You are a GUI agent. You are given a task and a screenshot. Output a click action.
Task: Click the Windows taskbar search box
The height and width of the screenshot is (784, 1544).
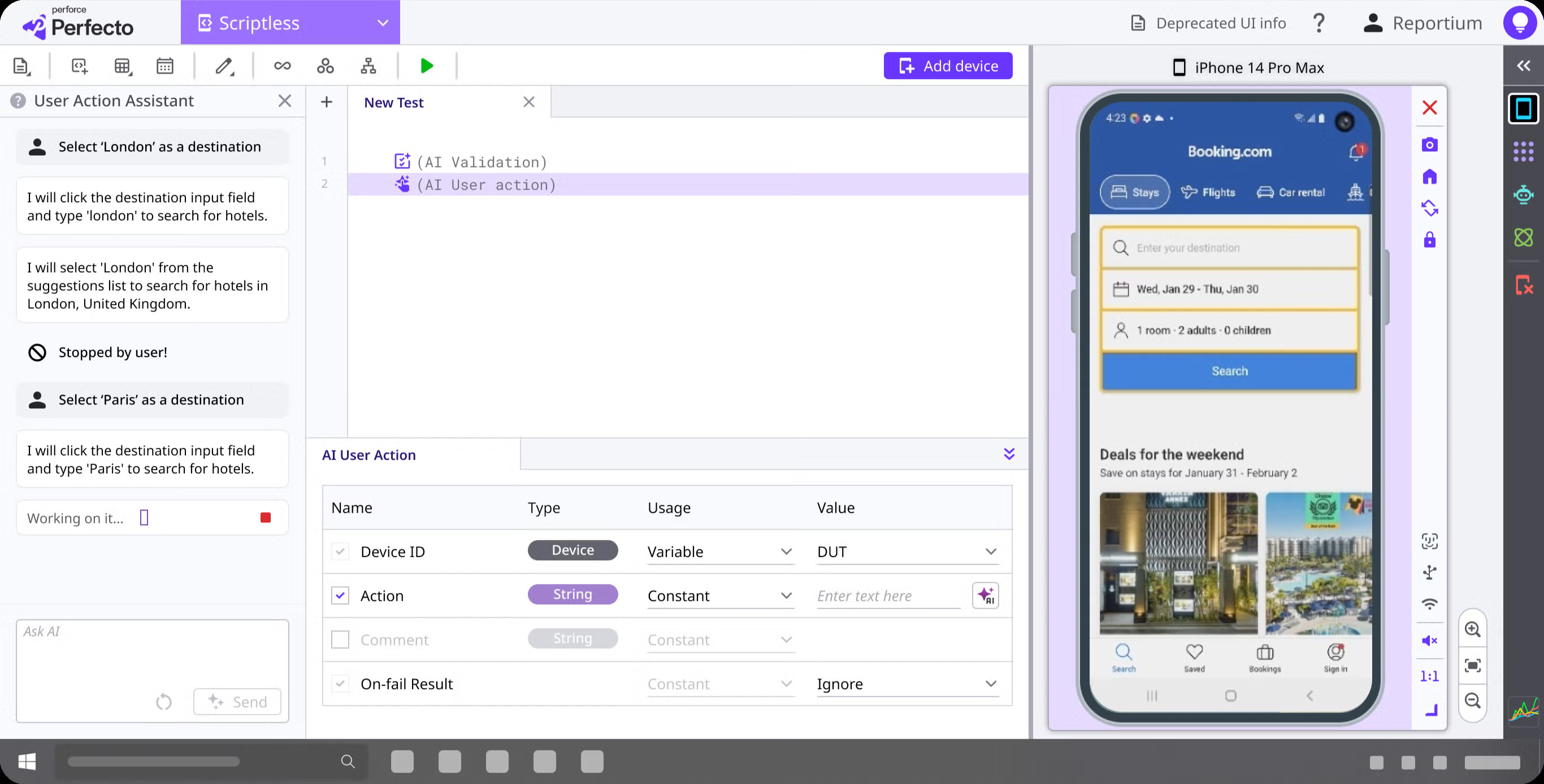(x=211, y=761)
